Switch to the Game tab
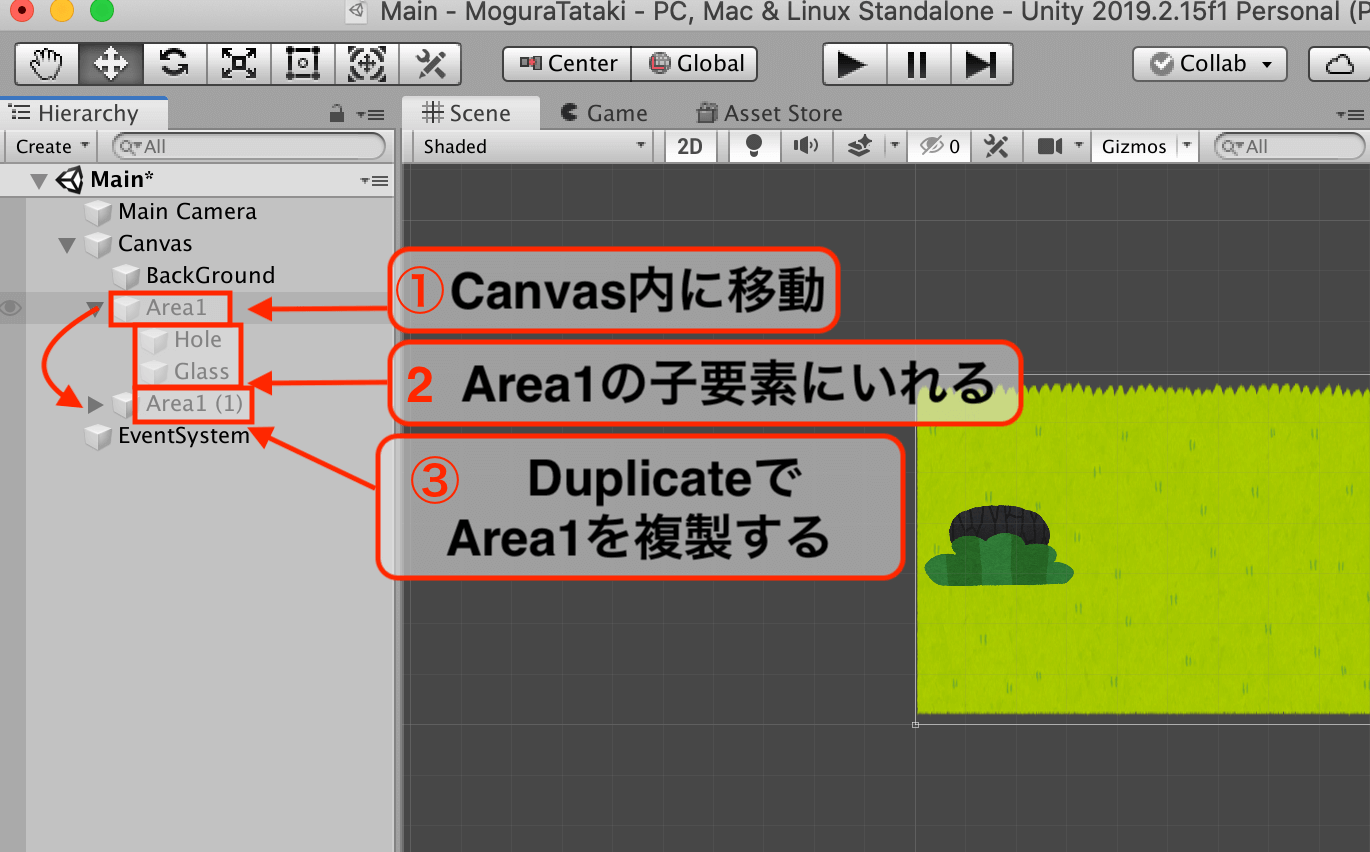Screen dimensions: 1370x852 pos(605,113)
